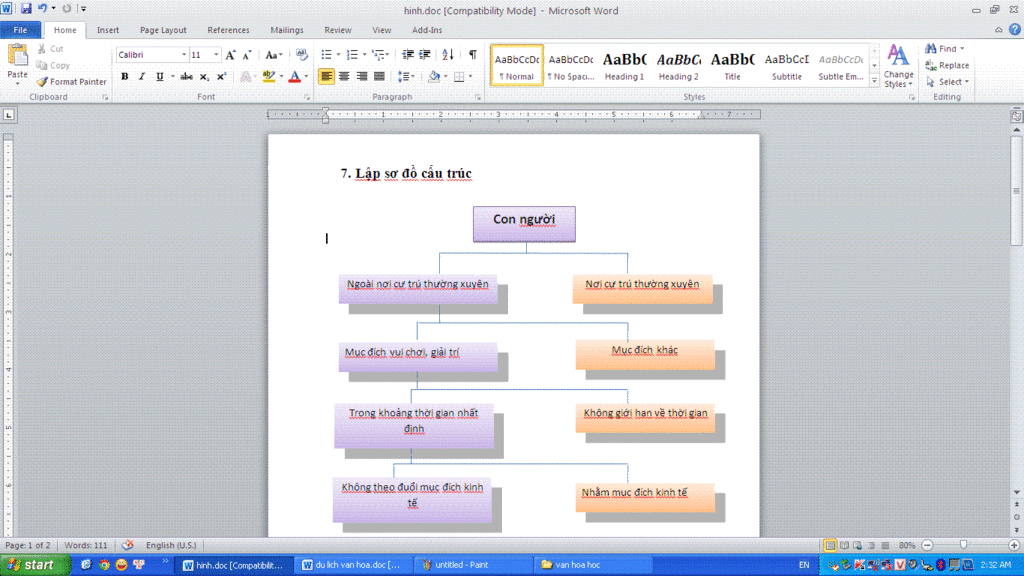Click the zoom slider in the status bar
Image resolution: width=1024 pixels, height=576 pixels.
pyautogui.click(x=963, y=545)
